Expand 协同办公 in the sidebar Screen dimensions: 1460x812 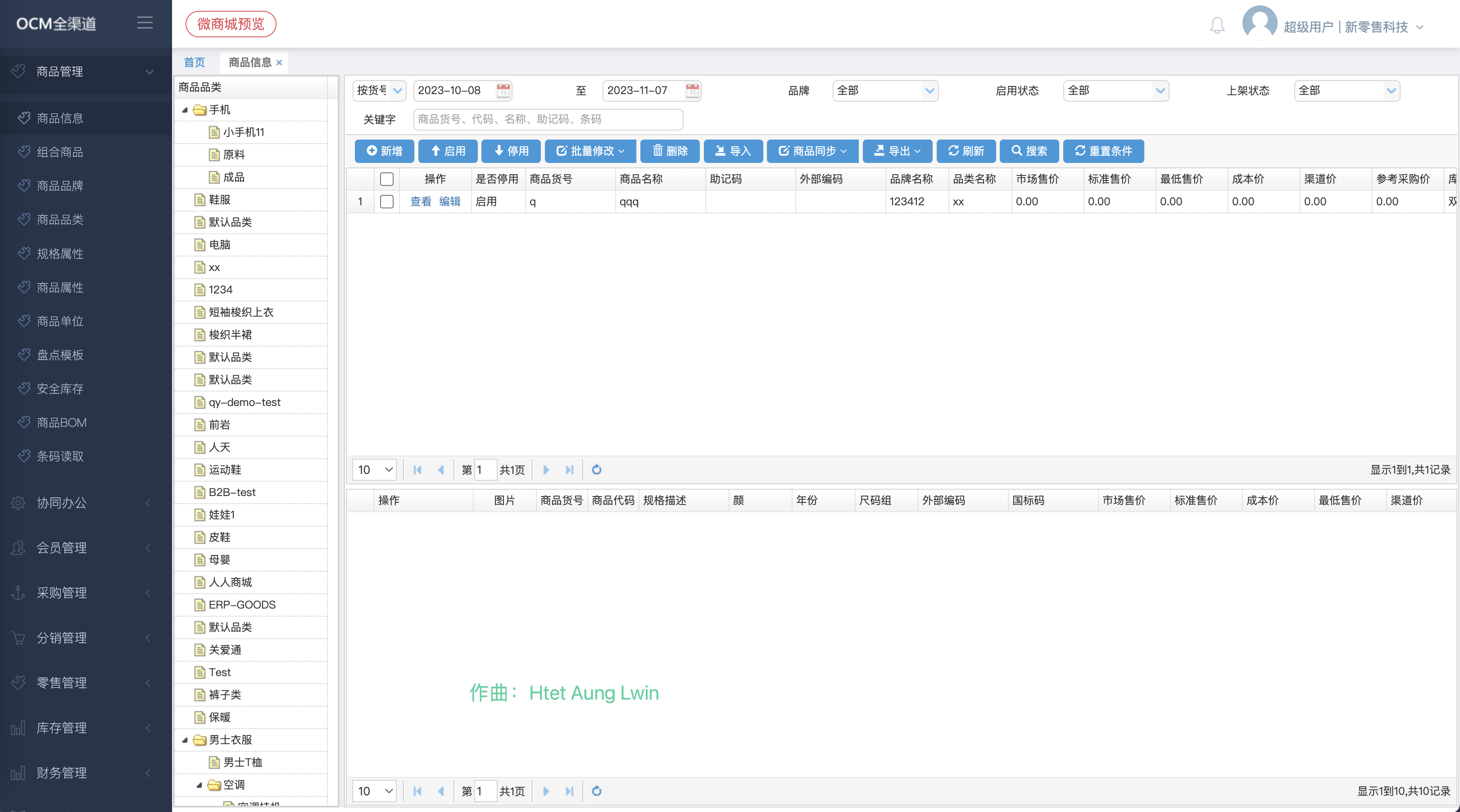tap(85, 503)
